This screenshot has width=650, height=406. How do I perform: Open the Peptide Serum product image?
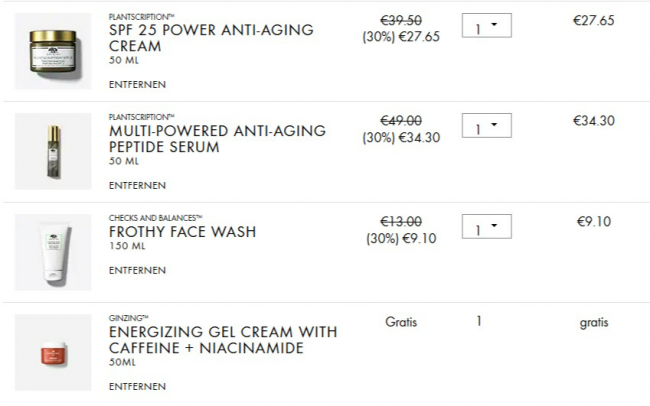[53, 151]
